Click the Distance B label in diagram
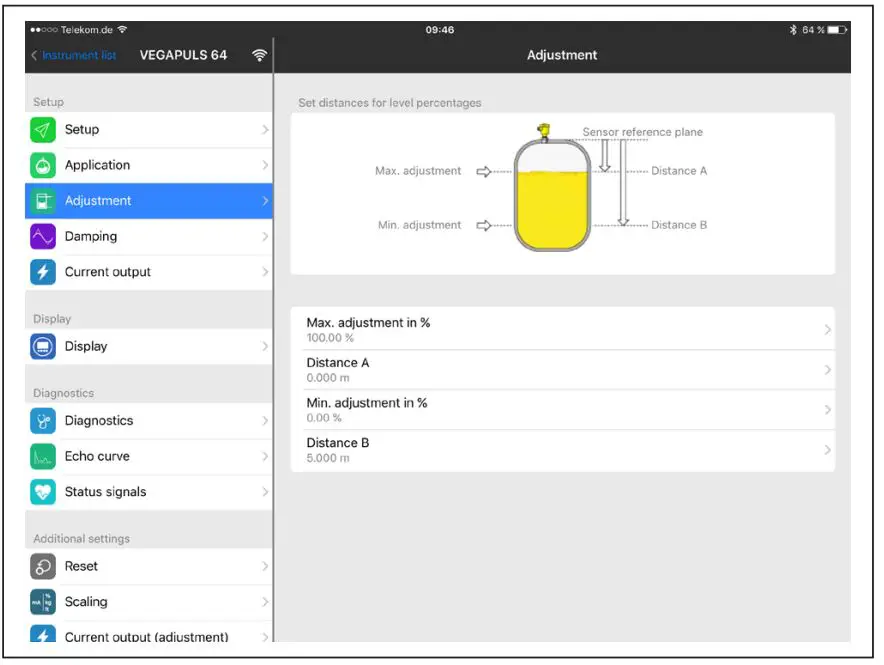The image size is (884, 665). click(679, 225)
